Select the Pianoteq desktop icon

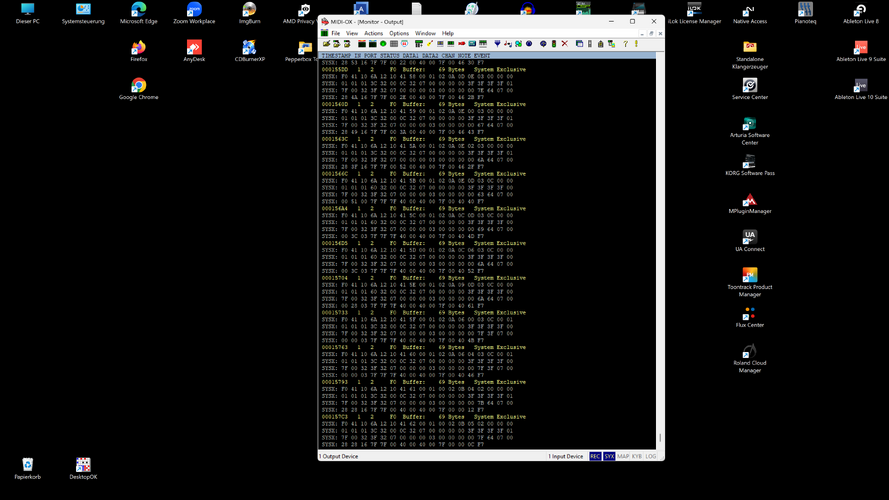click(805, 13)
